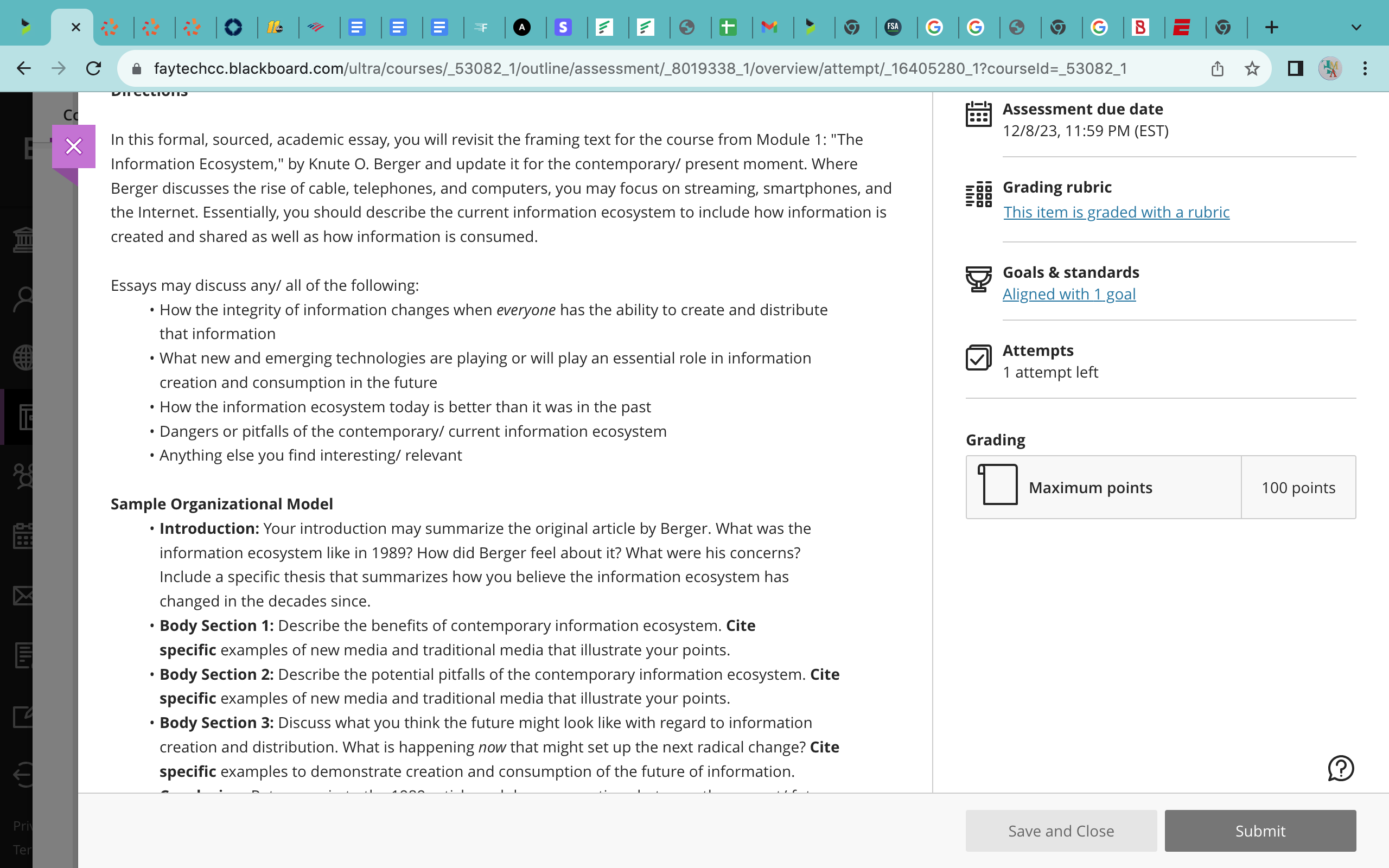The image size is (1389, 868).
Task: Open the Chrome profile avatar
Action: (1330, 68)
